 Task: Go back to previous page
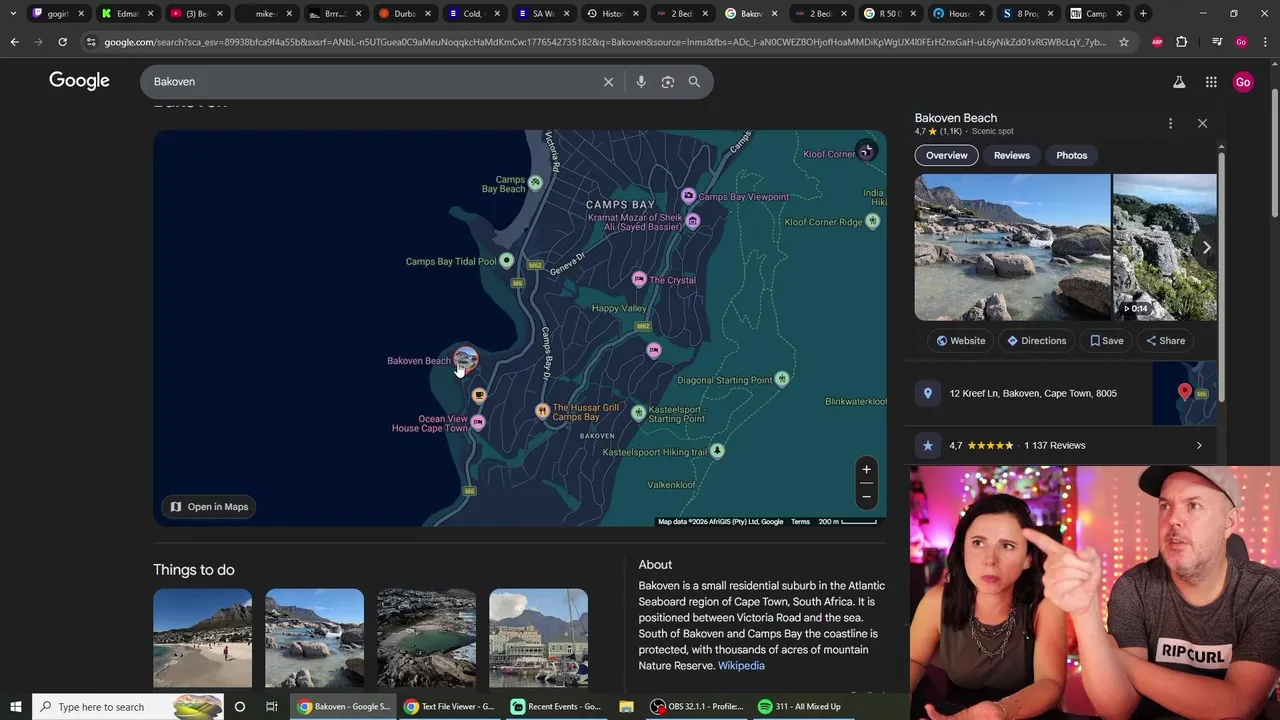(14, 42)
